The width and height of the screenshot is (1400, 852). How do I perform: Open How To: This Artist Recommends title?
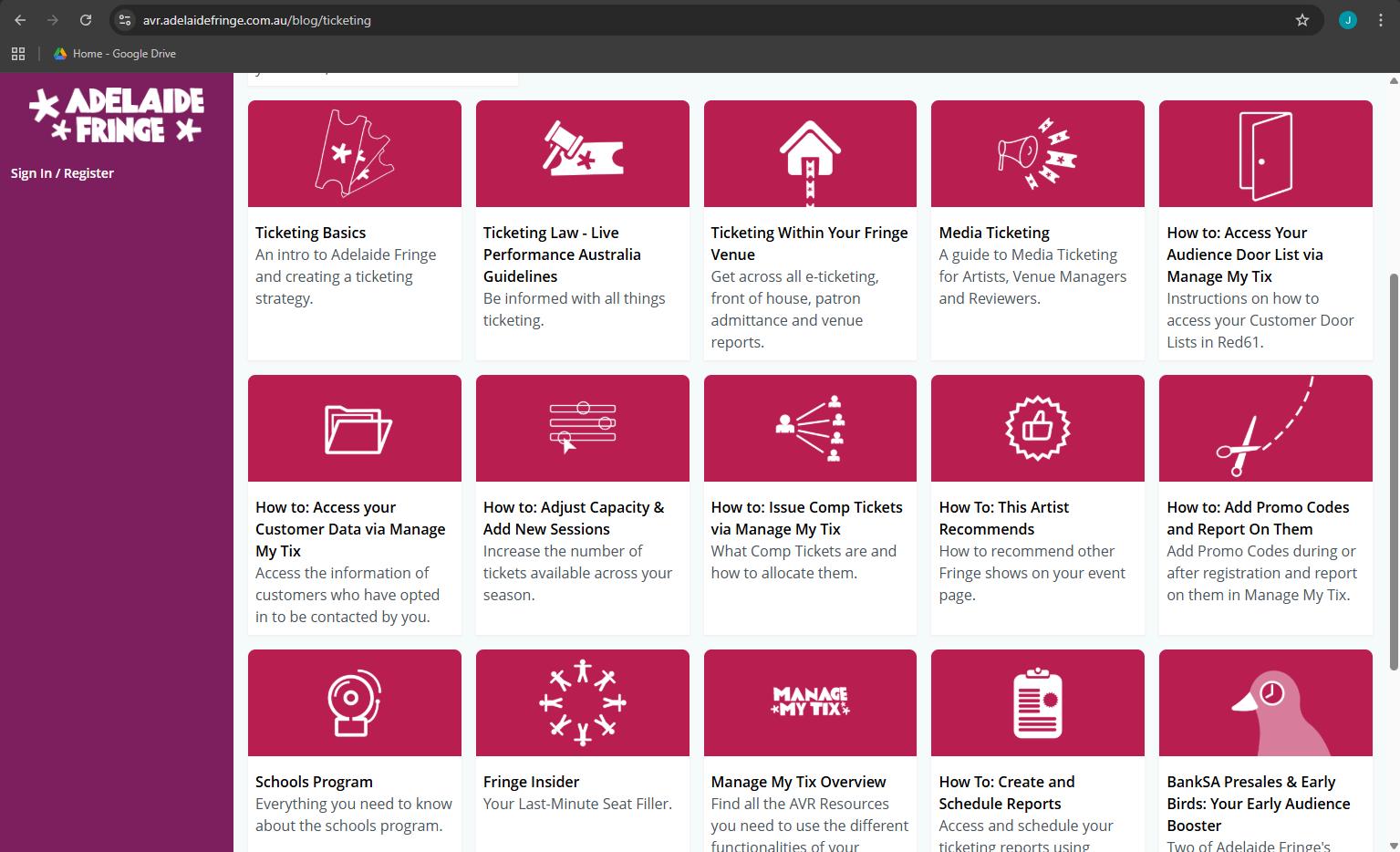[x=1003, y=518]
